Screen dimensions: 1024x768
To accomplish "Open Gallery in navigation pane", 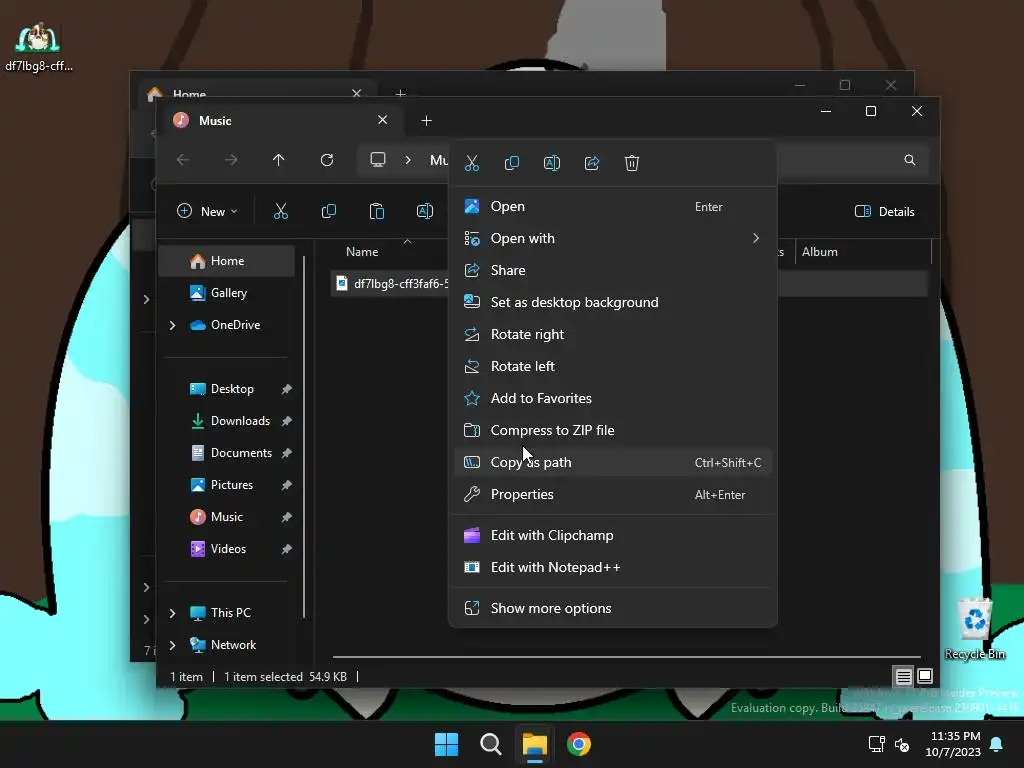I will tap(226, 293).
